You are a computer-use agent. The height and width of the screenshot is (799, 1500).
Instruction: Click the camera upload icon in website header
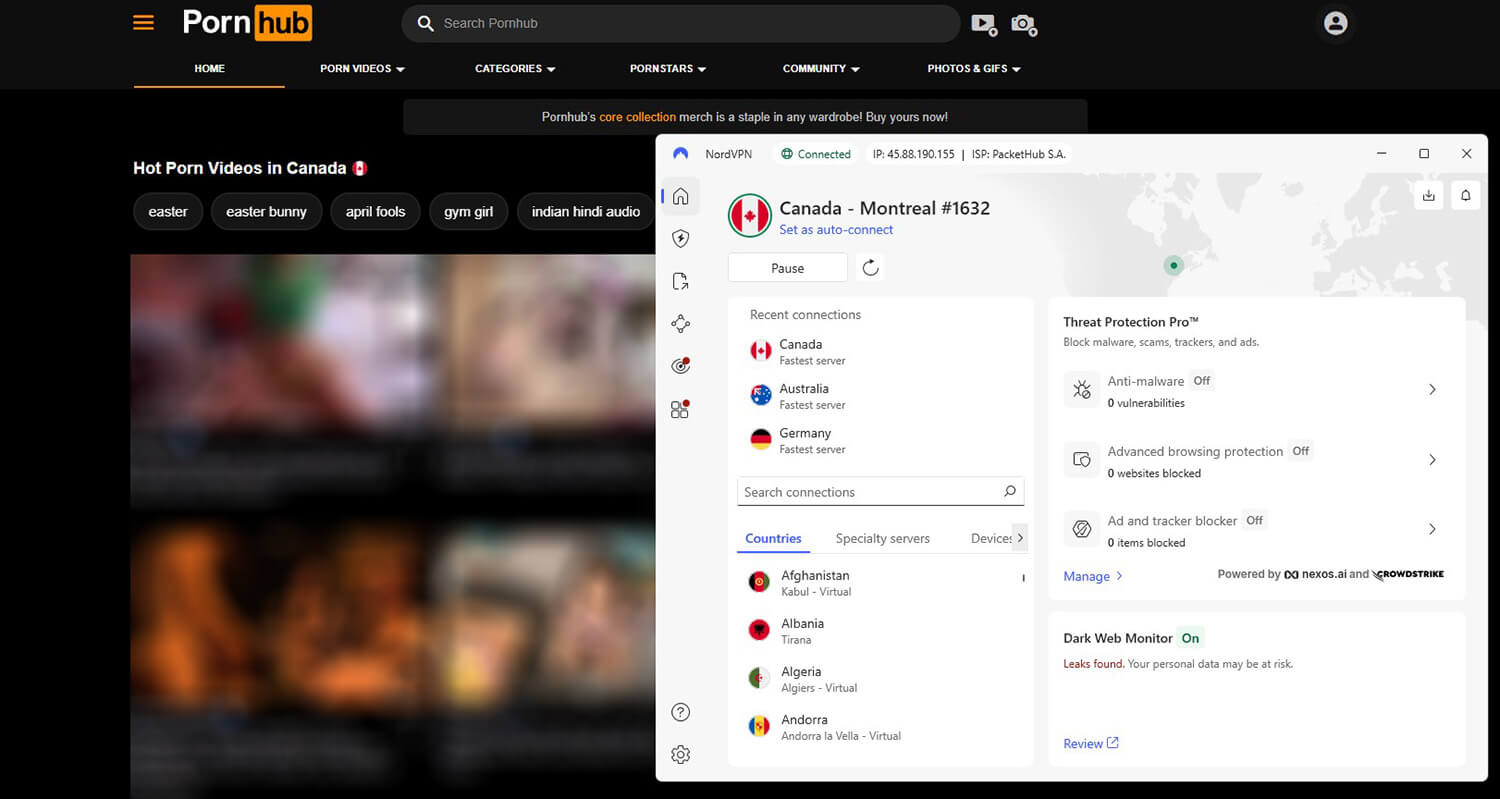click(1024, 24)
